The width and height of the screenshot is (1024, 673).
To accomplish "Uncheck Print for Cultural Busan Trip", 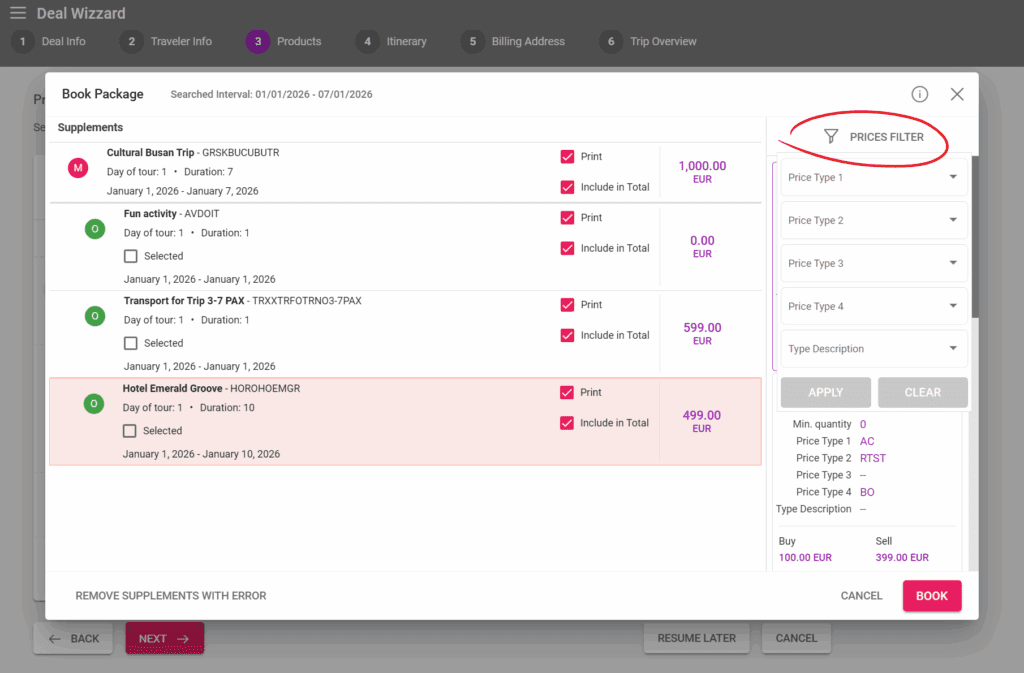I will 567,157.
